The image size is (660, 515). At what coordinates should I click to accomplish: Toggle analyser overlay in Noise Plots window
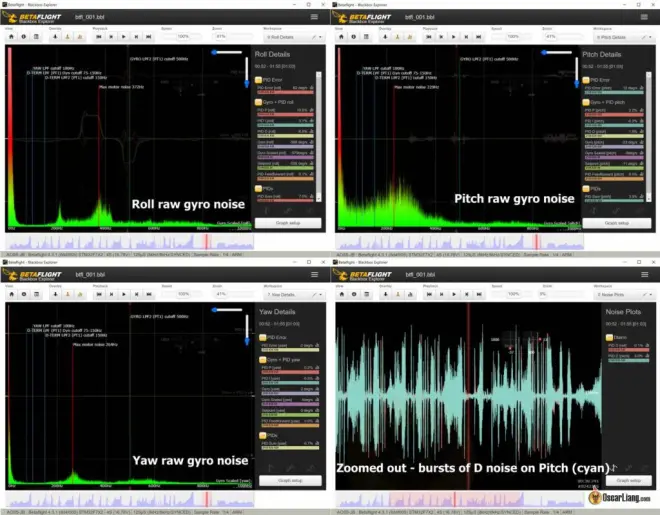click(x=410, y=294)
